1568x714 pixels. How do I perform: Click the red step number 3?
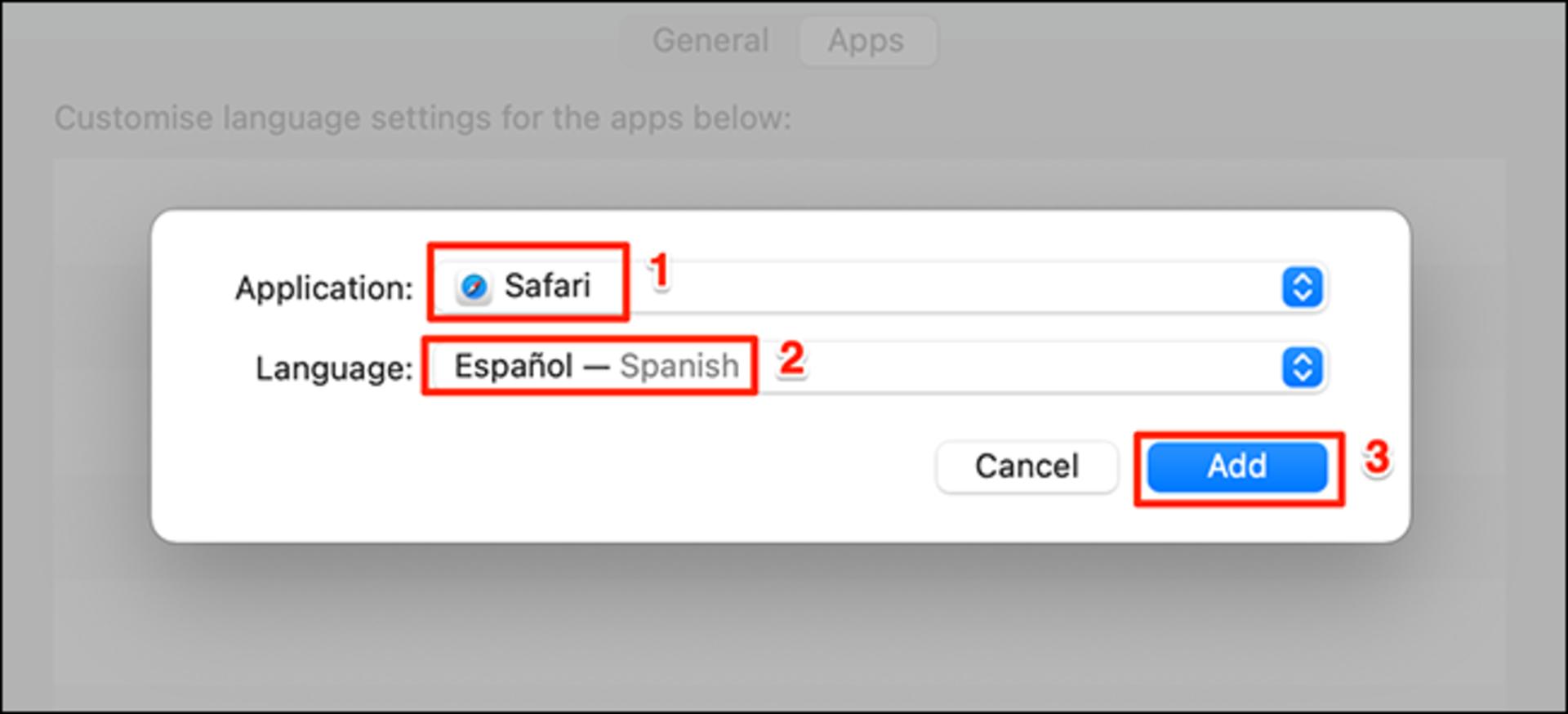[1377, 457]
